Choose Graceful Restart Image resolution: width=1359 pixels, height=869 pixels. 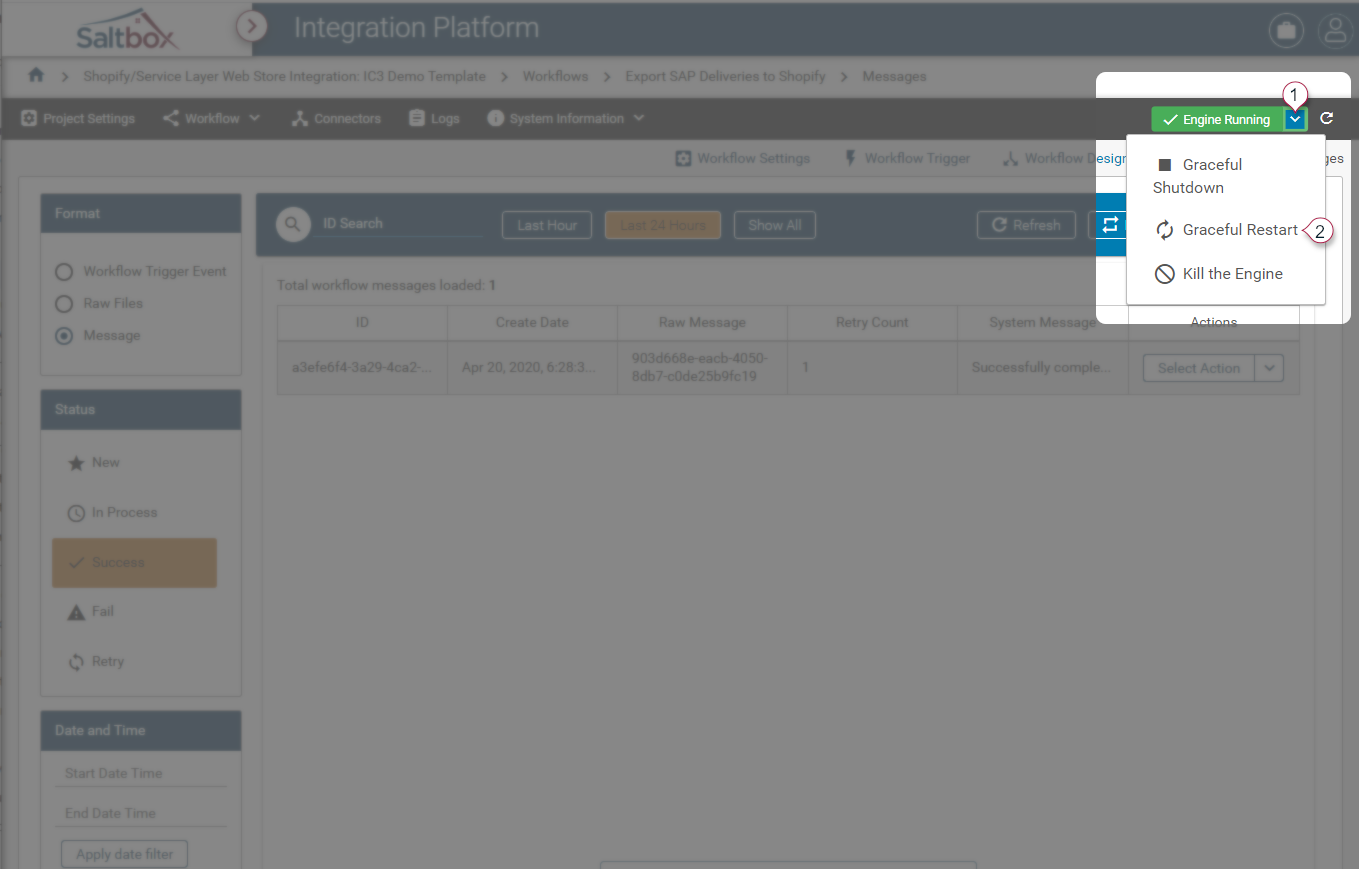click(x=1225, y=230)
